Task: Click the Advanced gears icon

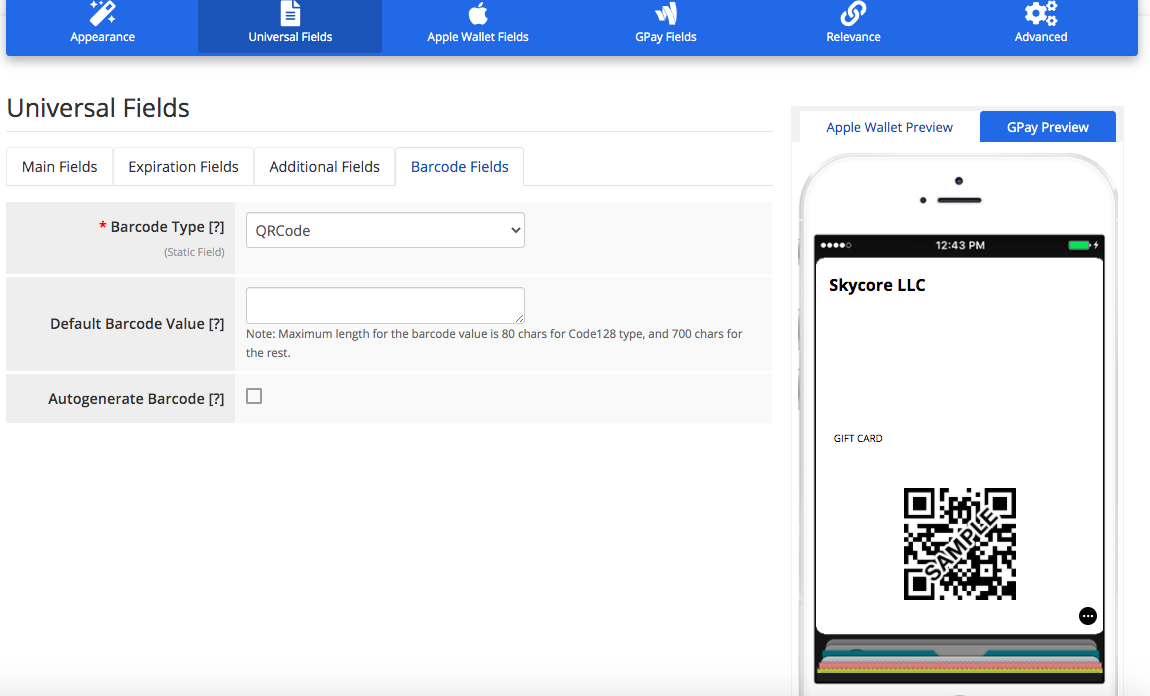Action: click(1041, 13)
